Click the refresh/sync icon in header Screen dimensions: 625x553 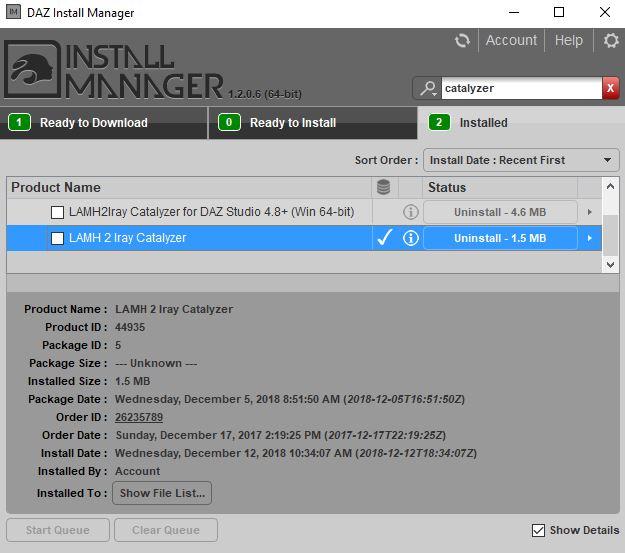(x=462, y=40)
